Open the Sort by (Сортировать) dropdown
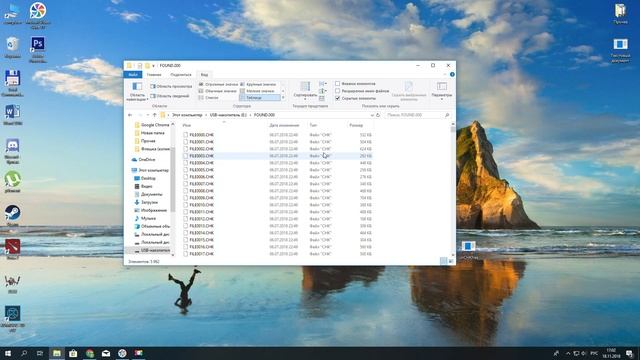 point(305,91)
